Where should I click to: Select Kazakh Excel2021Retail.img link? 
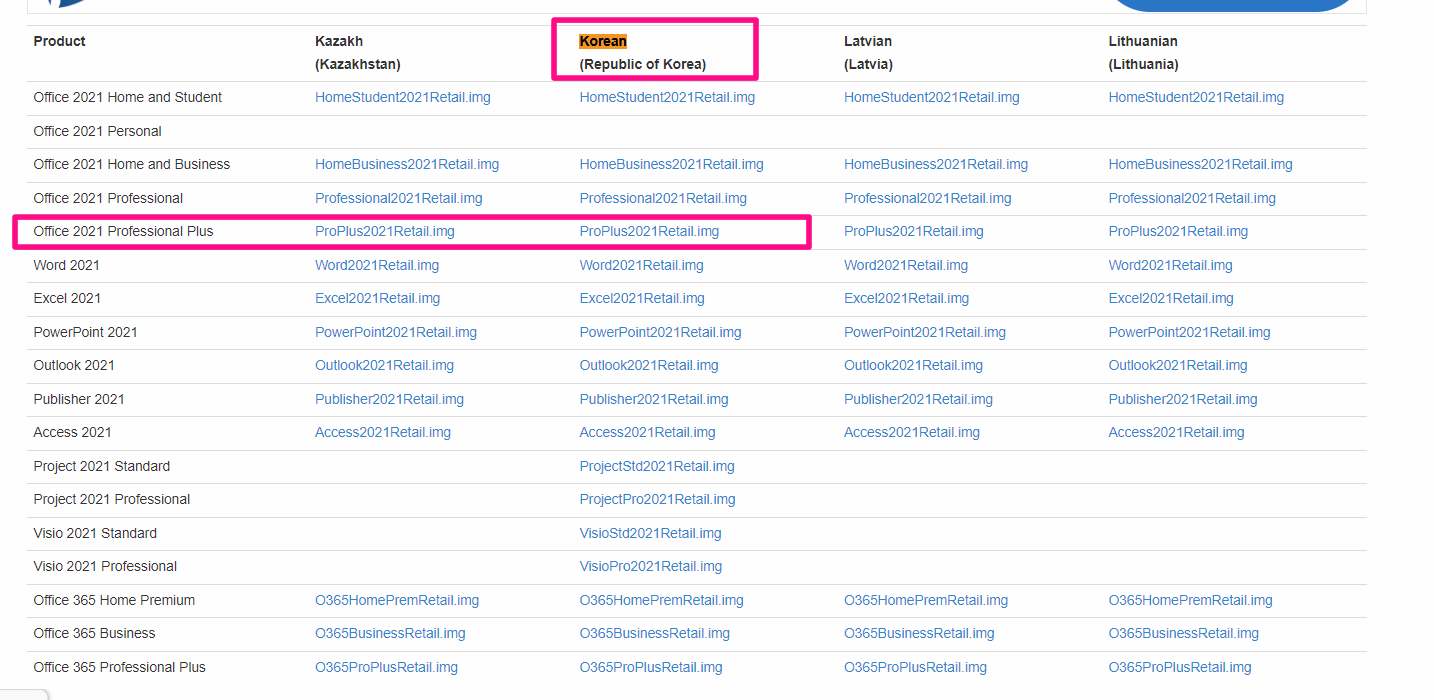coord(378,298)
